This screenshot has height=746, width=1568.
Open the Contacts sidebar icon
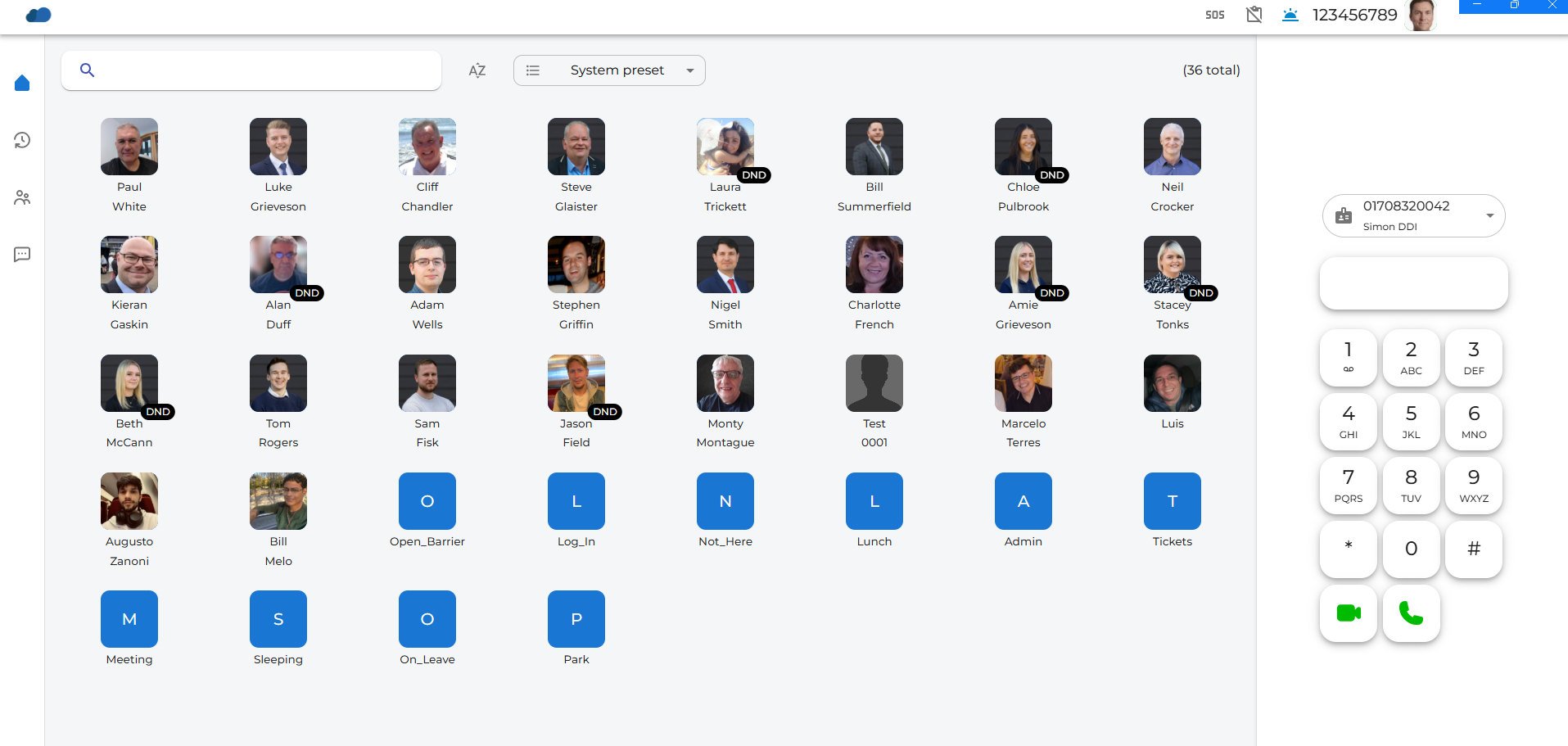point(22,197)
